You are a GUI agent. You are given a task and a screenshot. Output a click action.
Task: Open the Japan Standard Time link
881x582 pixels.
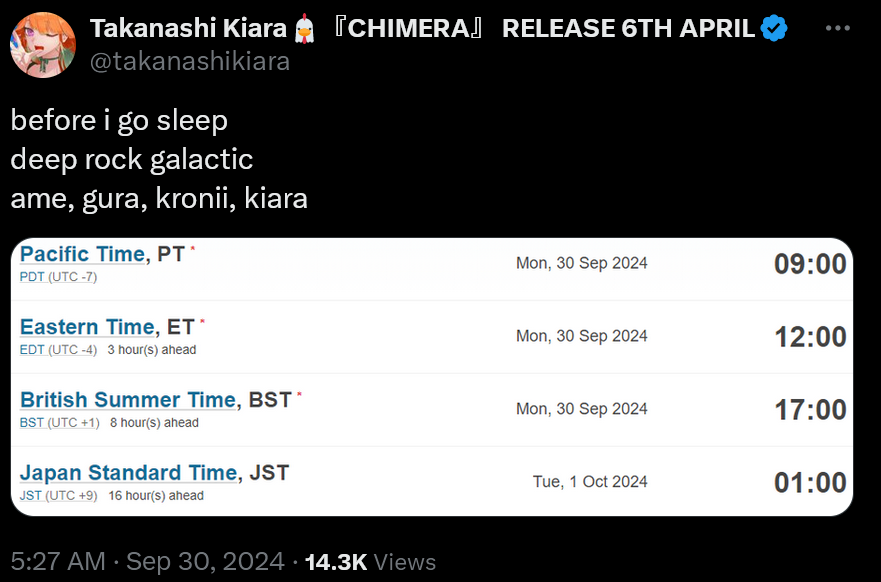(128, 473)
